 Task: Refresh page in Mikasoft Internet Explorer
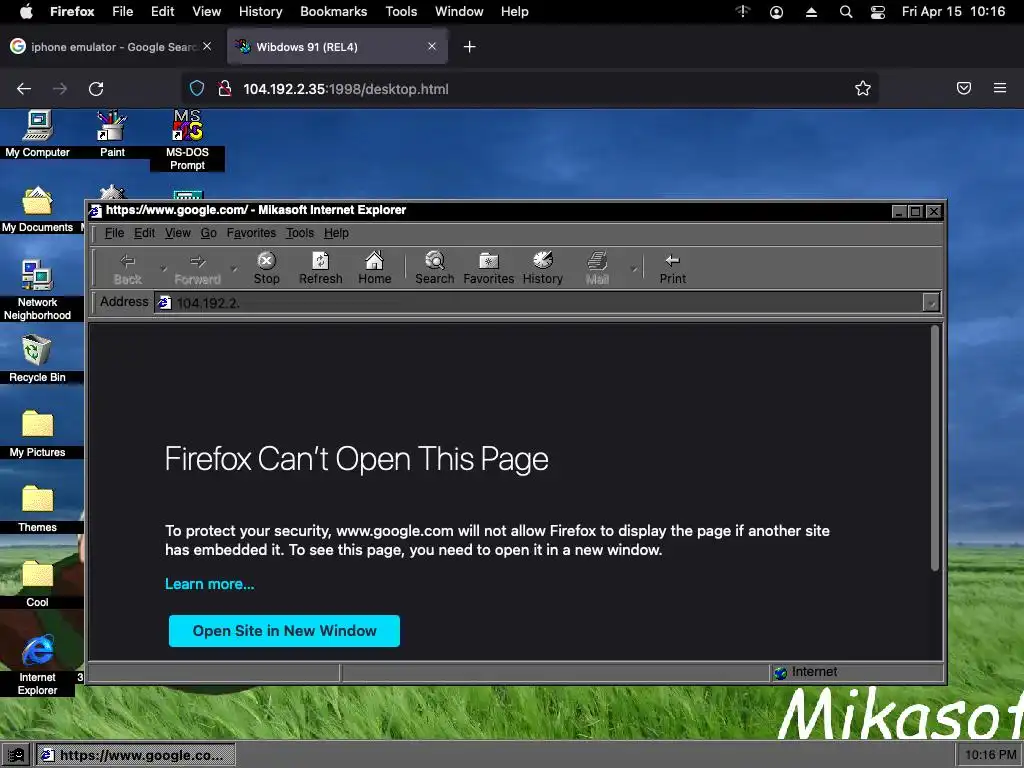321,268
